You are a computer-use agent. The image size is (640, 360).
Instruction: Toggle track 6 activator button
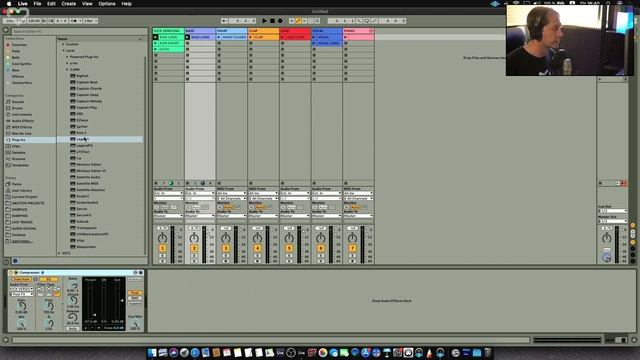click(321, 248)
